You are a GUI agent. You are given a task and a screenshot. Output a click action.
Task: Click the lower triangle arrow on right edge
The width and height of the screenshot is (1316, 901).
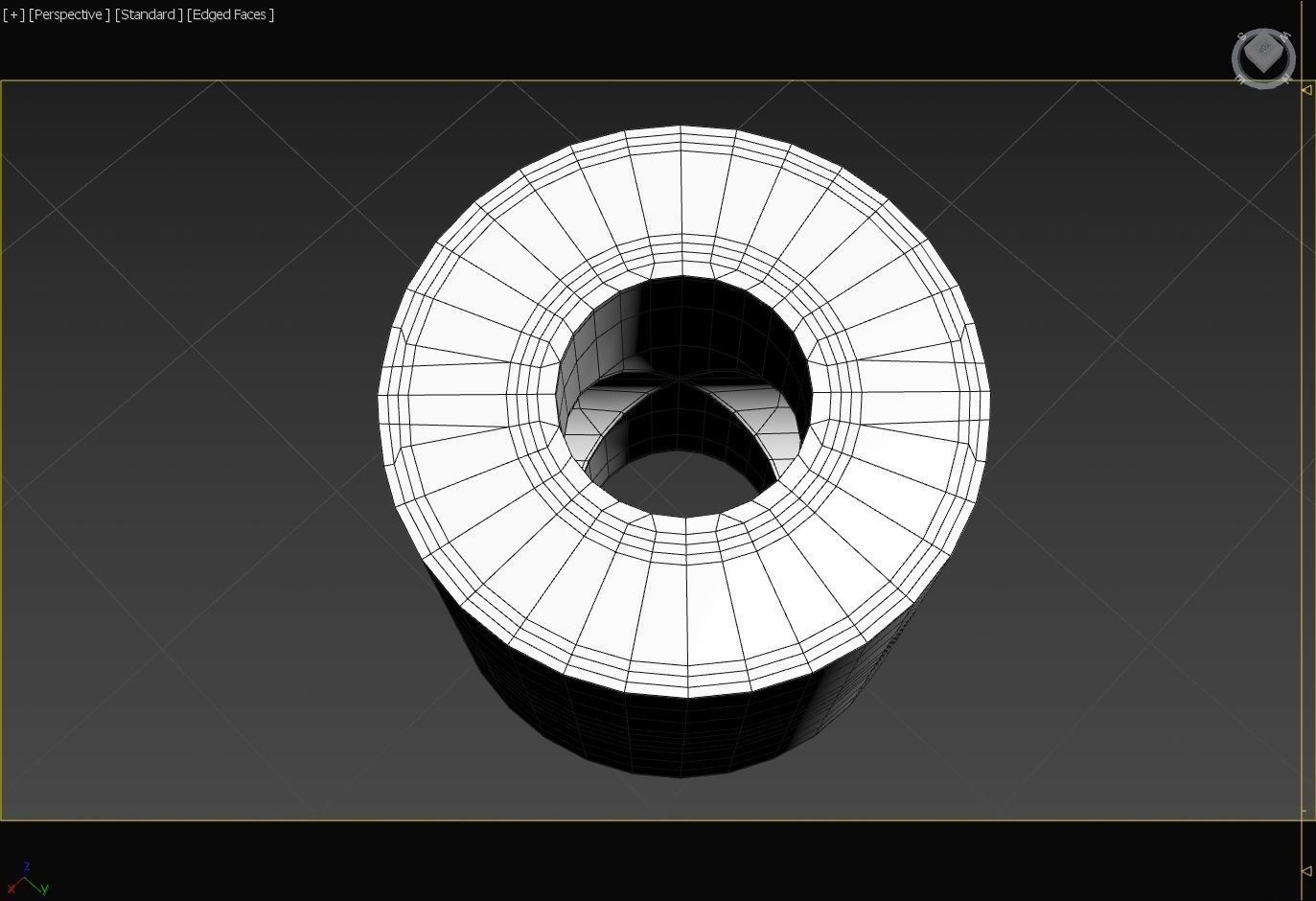pos(1306,870)
